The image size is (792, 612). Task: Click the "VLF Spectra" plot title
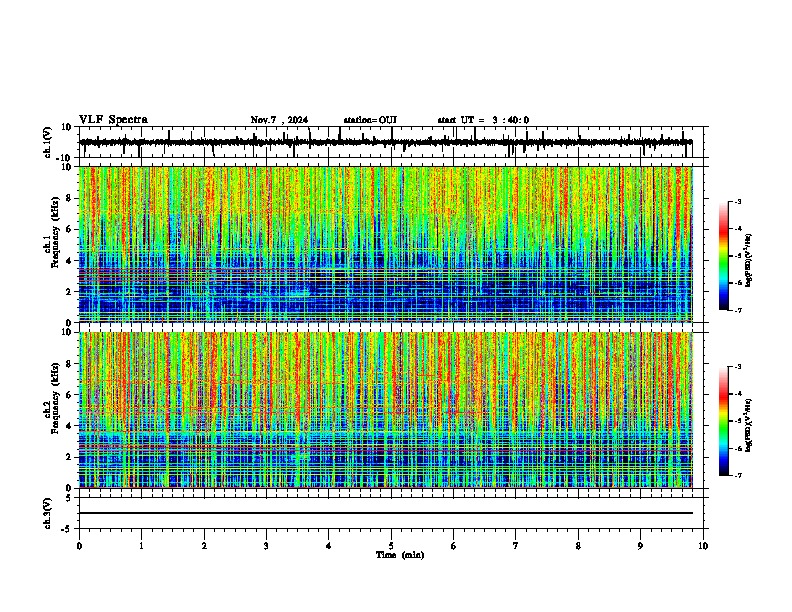point(113,120)
